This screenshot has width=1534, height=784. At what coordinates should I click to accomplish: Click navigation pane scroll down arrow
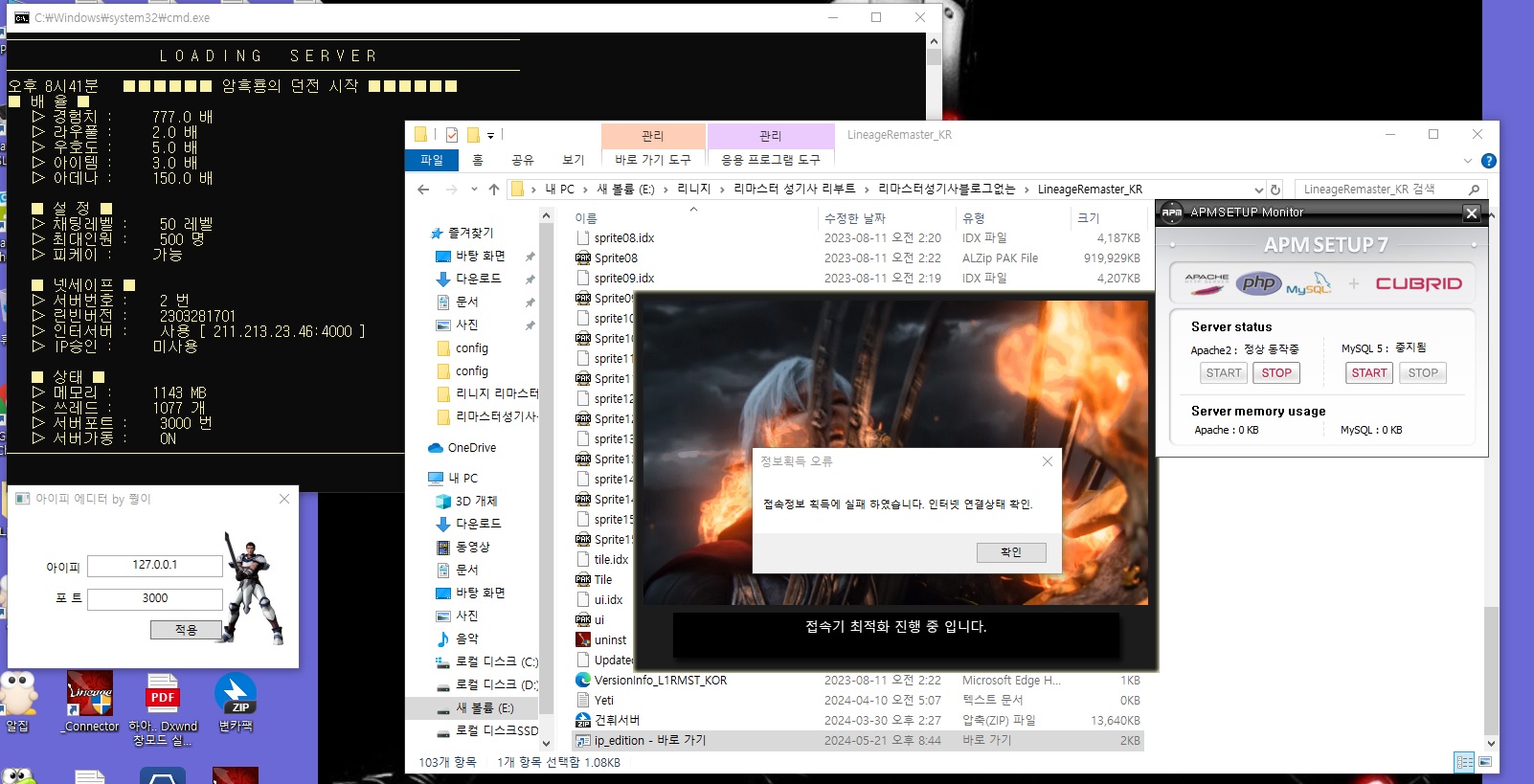pos(547,743)
